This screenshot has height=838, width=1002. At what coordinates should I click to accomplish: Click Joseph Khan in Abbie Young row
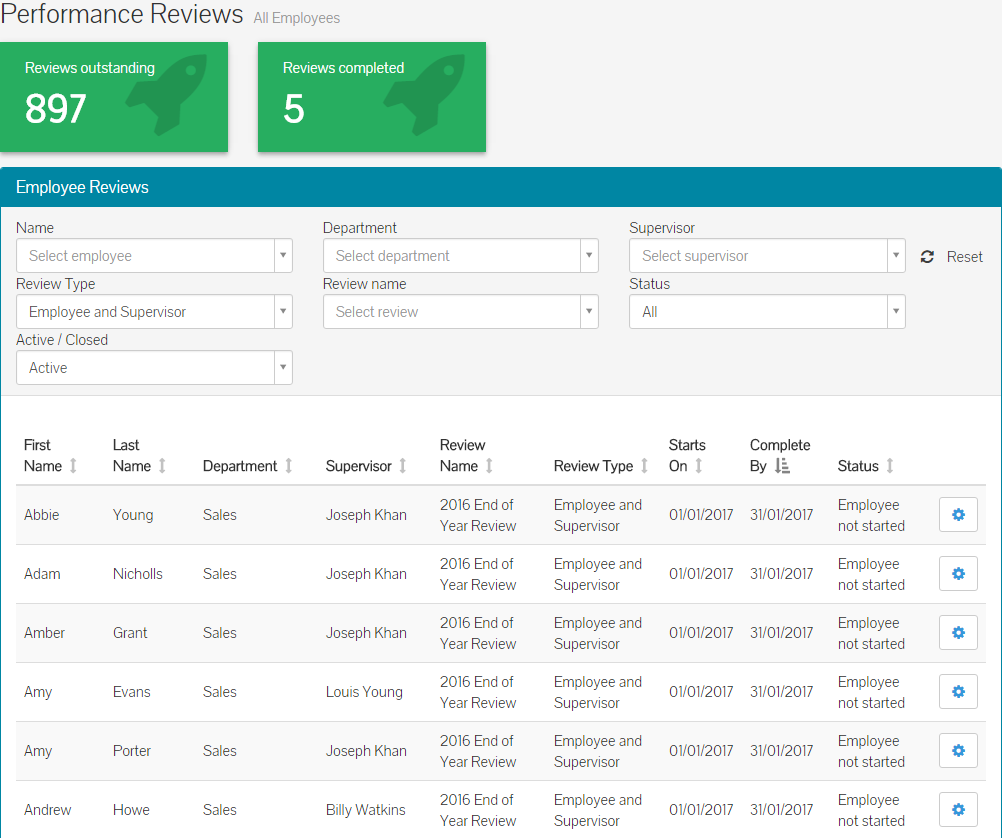[366, 515]
